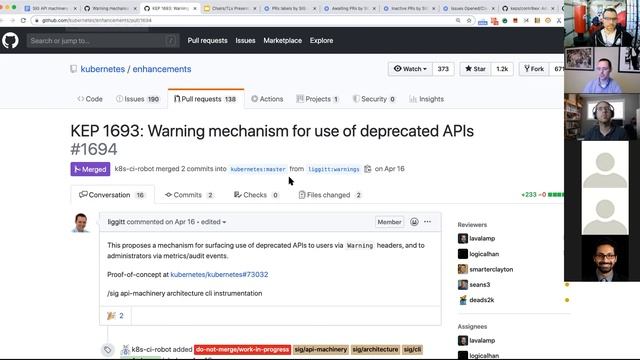This screenshot has height=360, width=640.
Task: Click the browser reload button
Action: click(x=23, y=20)
